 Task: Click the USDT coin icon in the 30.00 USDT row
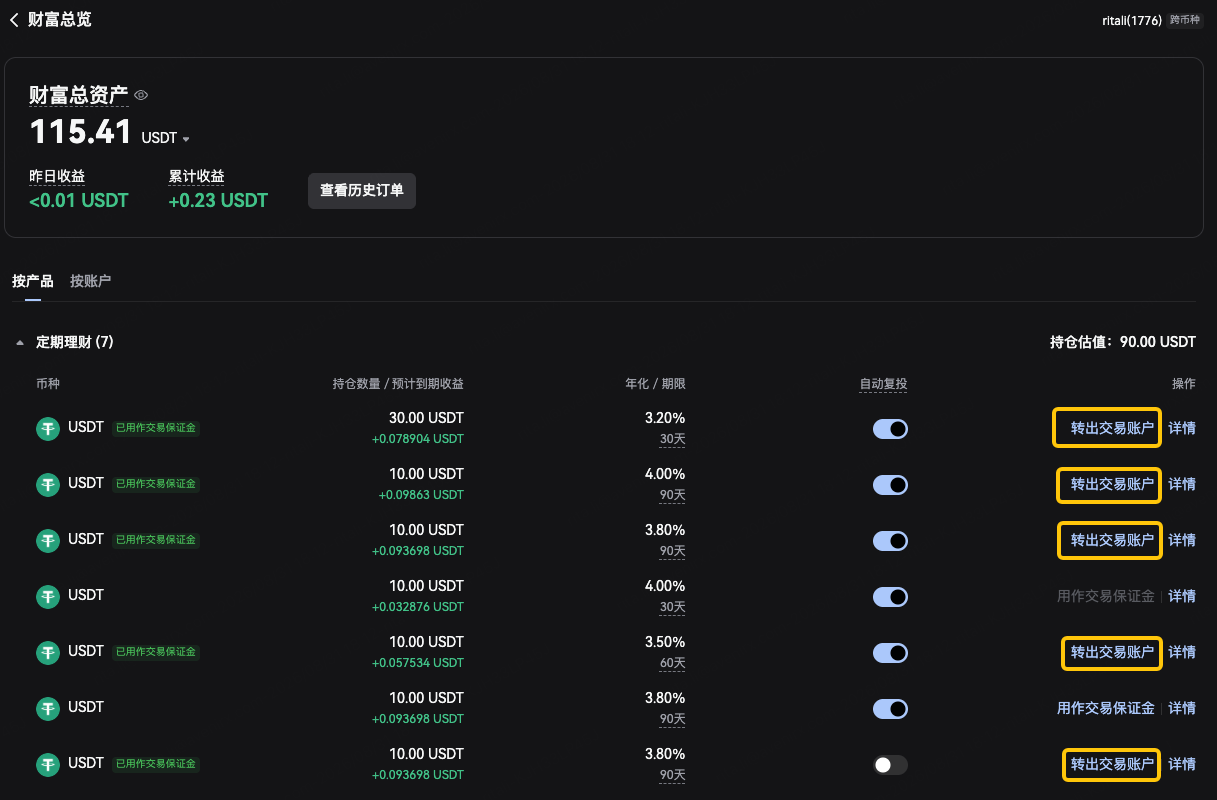(48, 429)
